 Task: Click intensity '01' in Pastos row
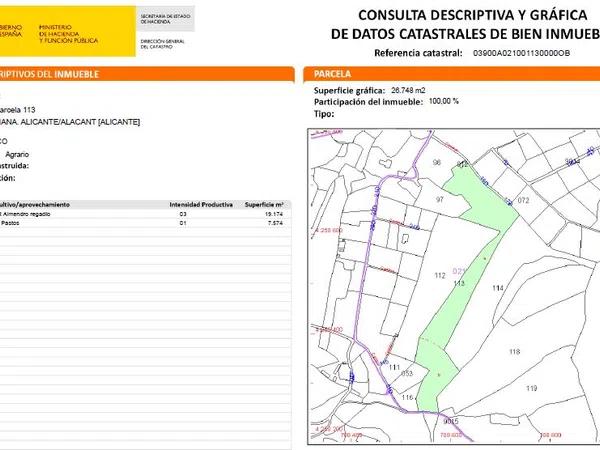point(183,223)
